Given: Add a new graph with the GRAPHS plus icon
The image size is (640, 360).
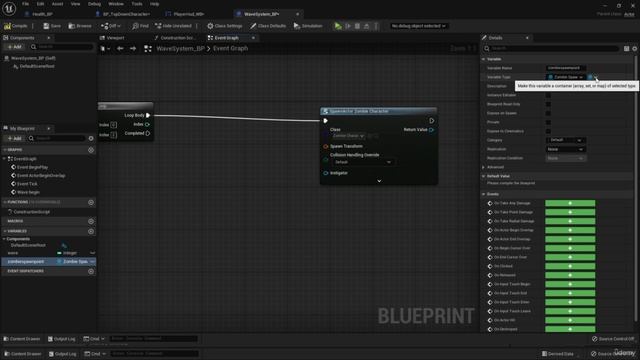Looking at the screenshot, I should (91, 150).
